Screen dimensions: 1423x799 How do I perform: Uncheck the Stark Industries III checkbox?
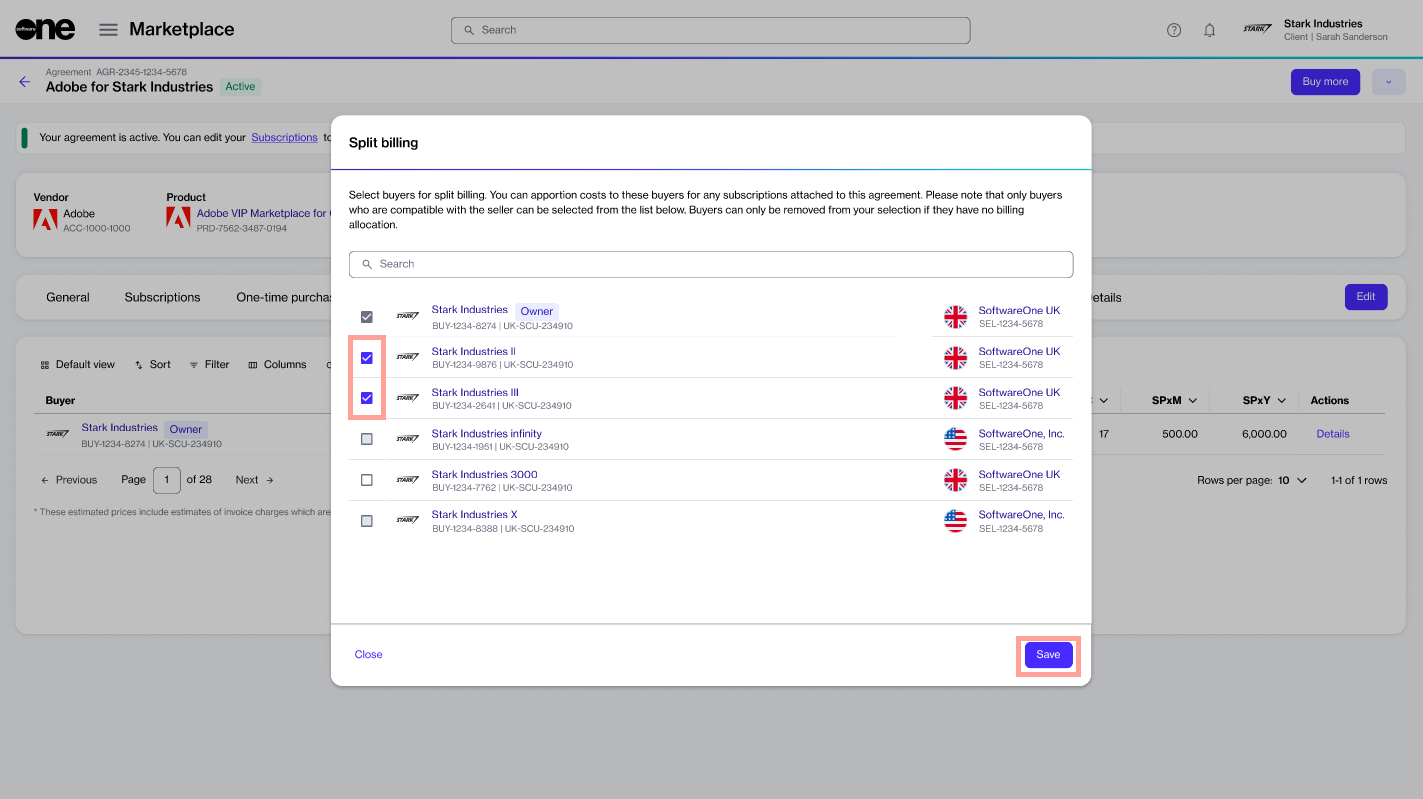(x=367, y=398)
